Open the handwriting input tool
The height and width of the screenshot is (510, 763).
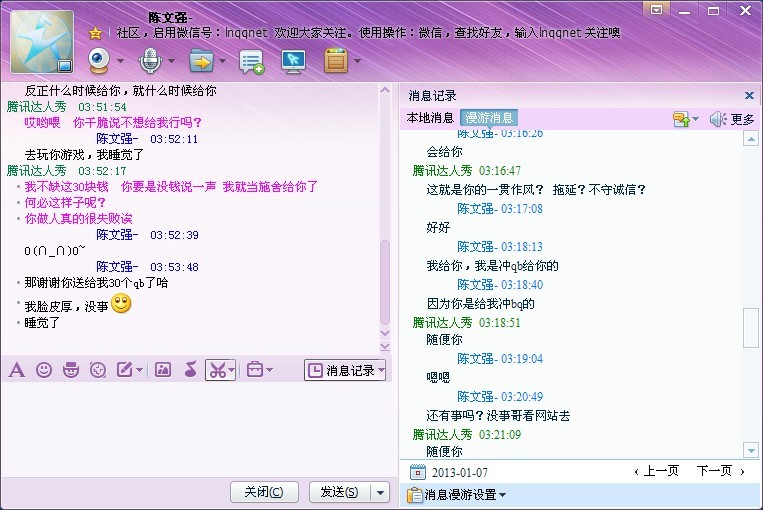[x=125, y=370]
